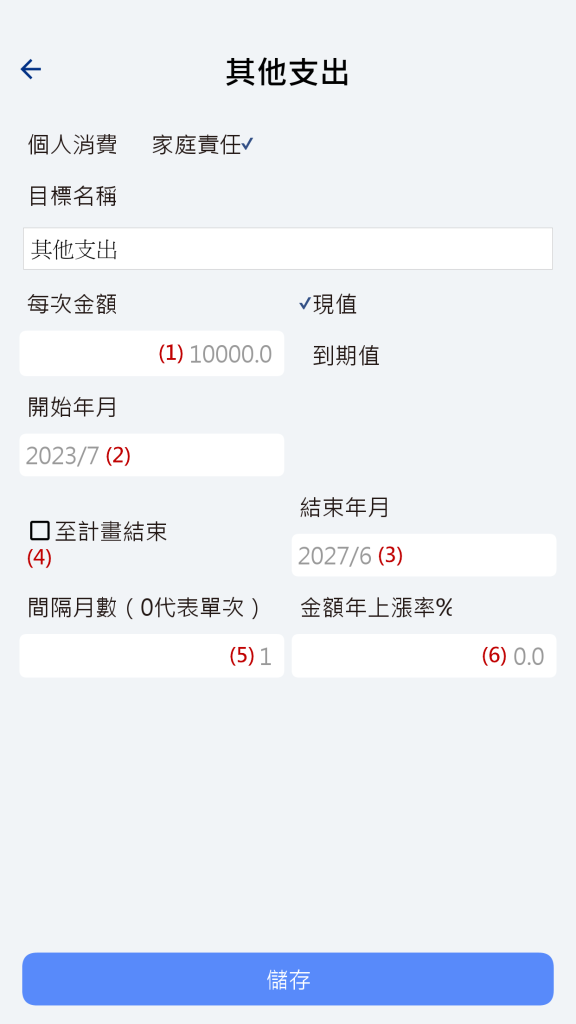Click the checkmark icon beside 現值
The width and height of the screenshot is (576, 1024).
pos(305,304)
